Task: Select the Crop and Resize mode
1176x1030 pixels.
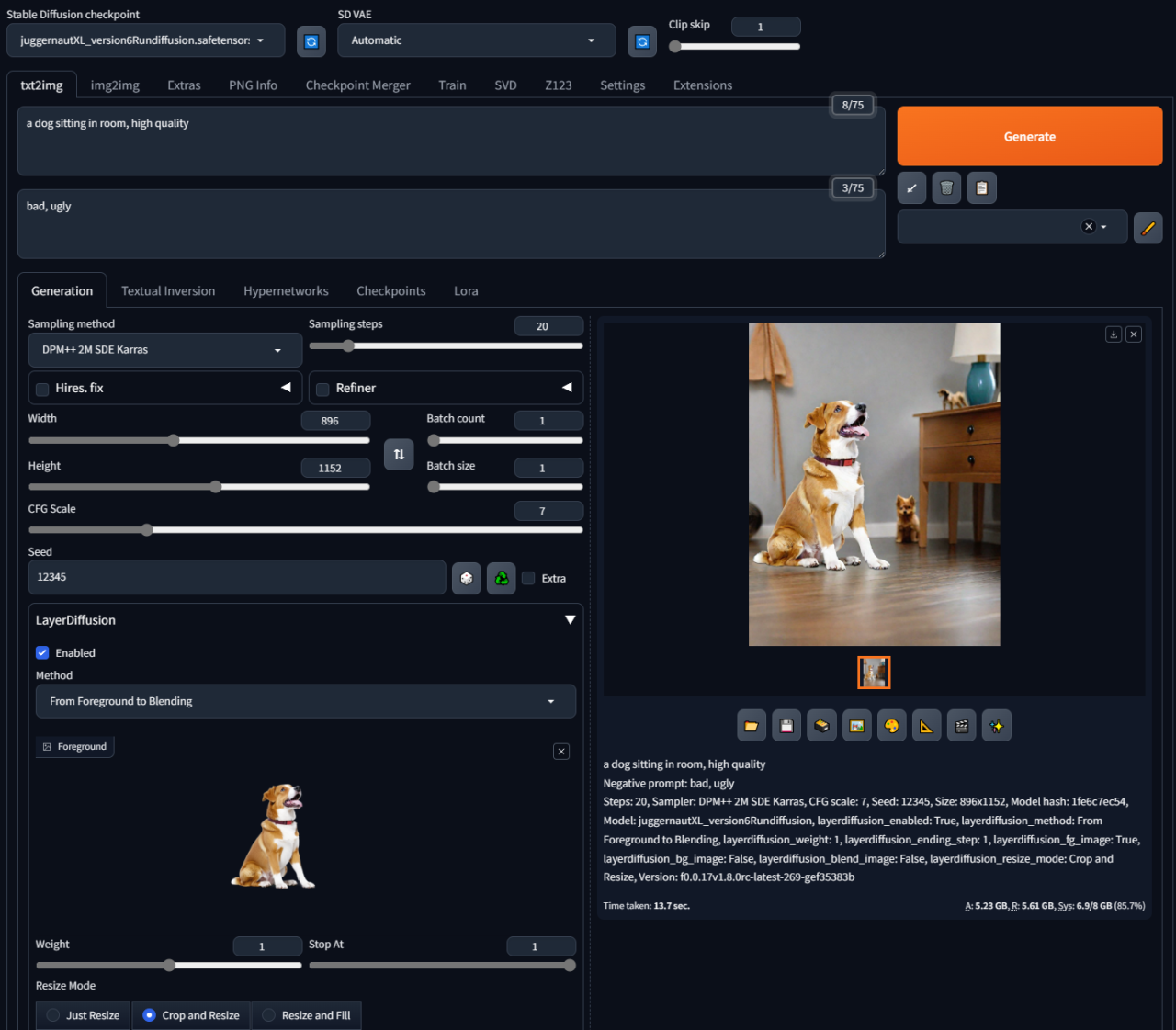Action: (x=191, y=1015)
